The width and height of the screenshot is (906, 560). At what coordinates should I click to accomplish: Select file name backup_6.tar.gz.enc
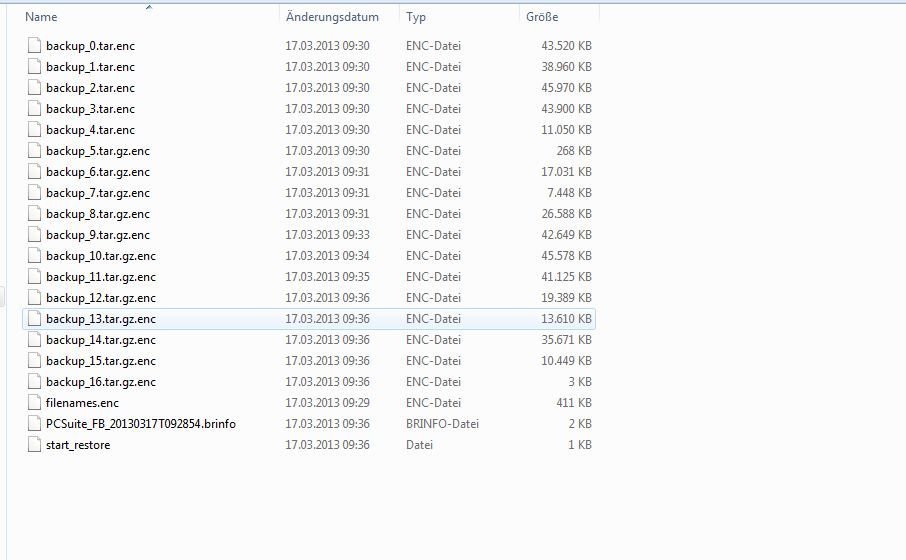(x=98, y=172)
